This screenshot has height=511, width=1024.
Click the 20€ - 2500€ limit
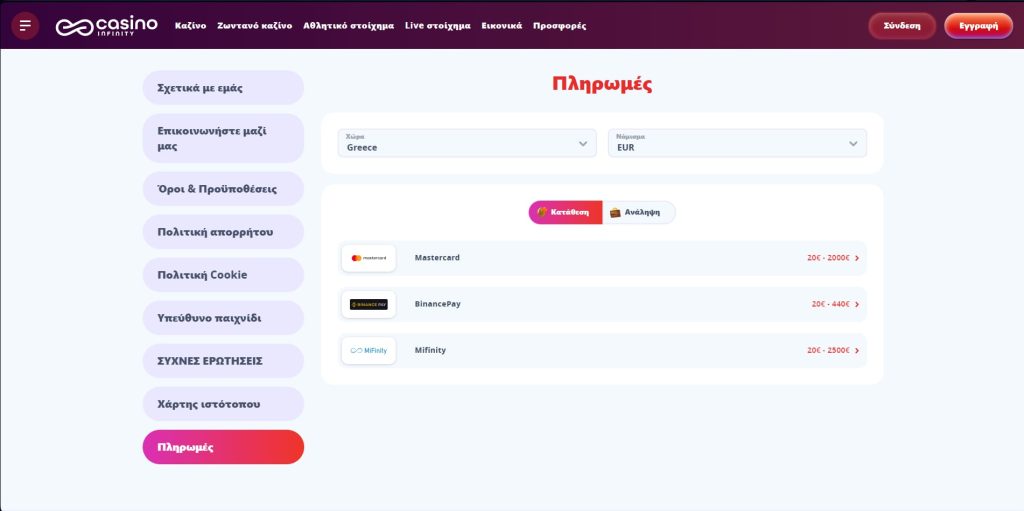pyautogui.click(x=828, y=351)
